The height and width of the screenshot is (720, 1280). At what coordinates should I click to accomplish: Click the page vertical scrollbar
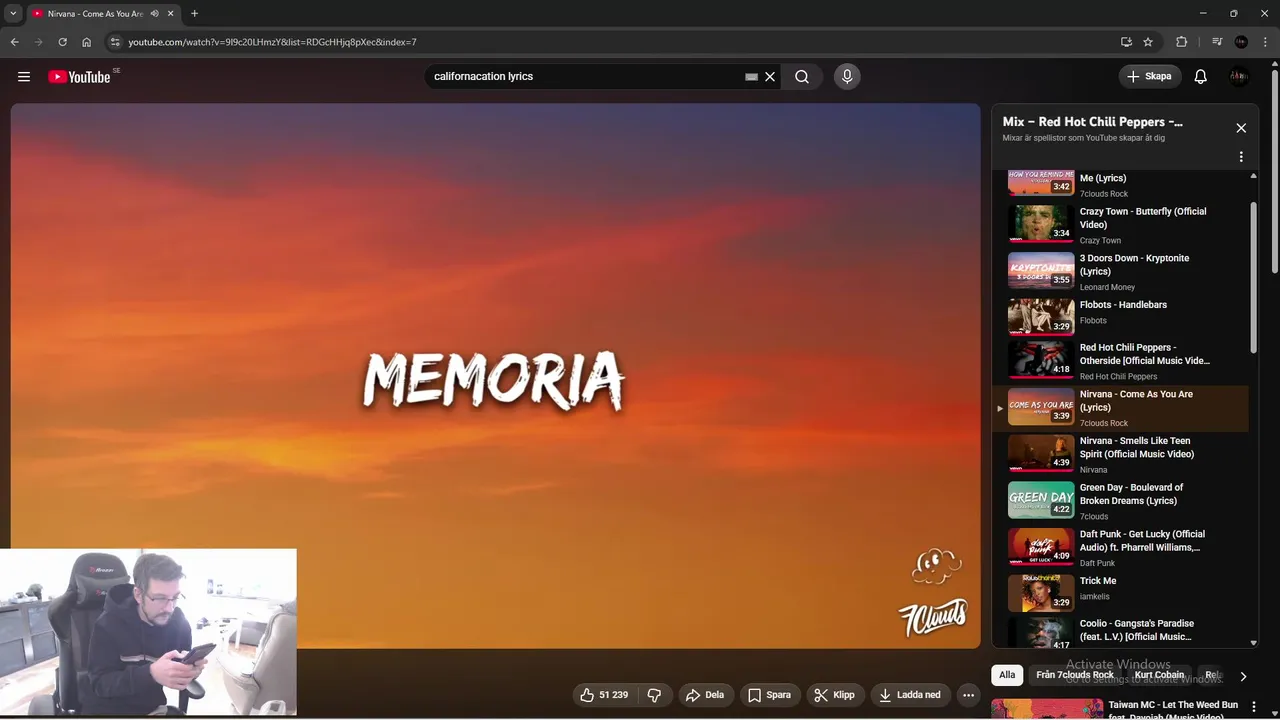click(x=1274, y=170)
